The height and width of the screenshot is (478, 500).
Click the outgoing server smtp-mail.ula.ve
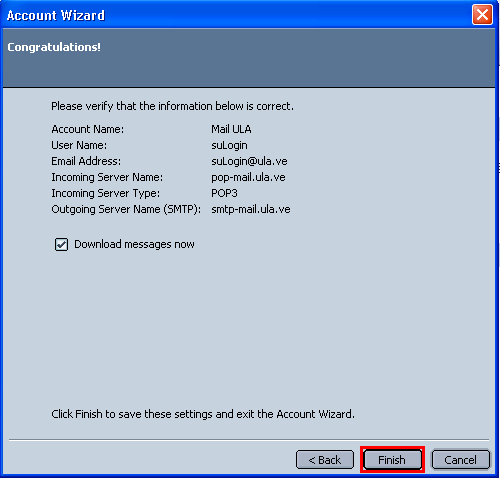251,209
